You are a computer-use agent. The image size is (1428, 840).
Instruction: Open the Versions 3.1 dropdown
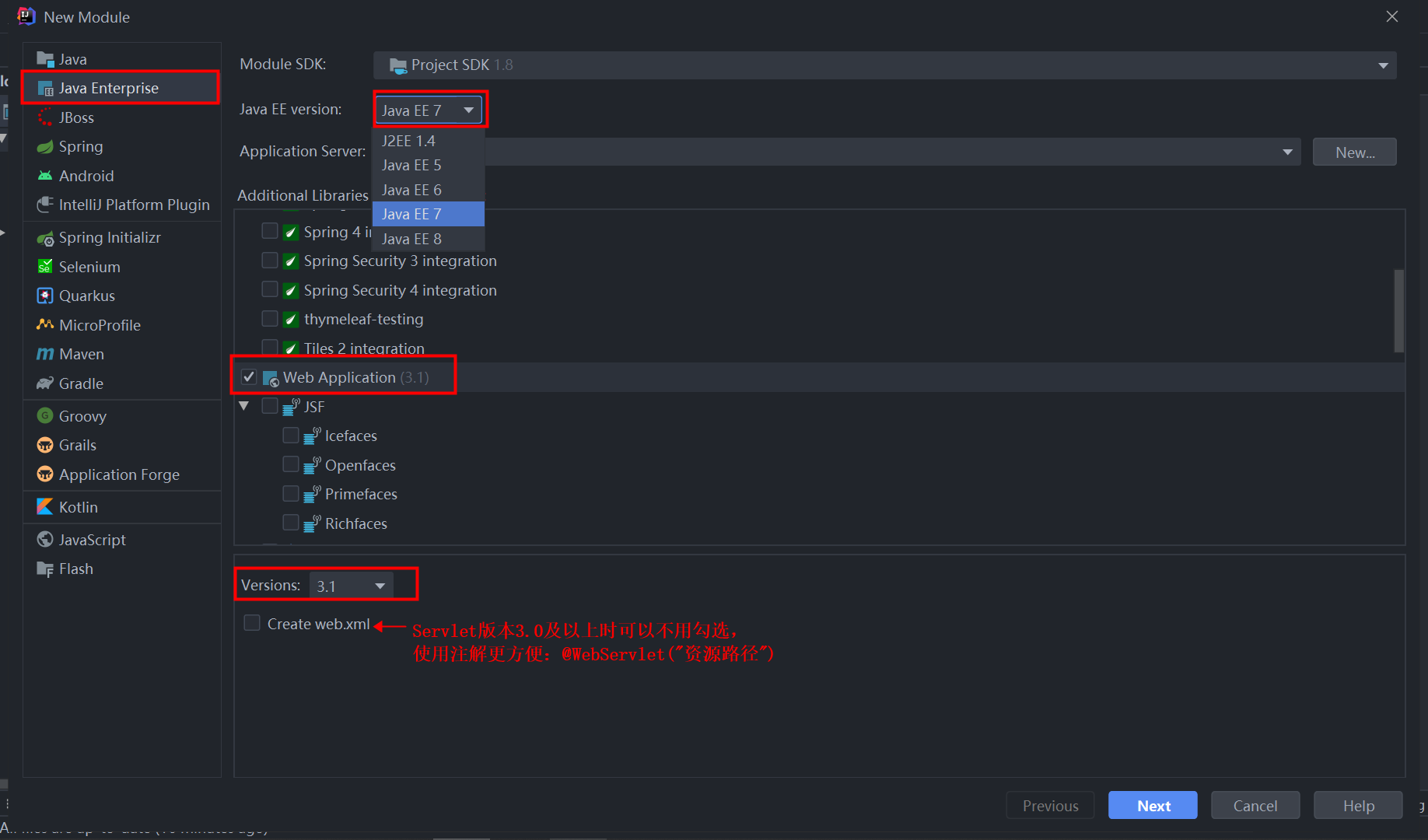pyautogui.click(x=352, y=586)
